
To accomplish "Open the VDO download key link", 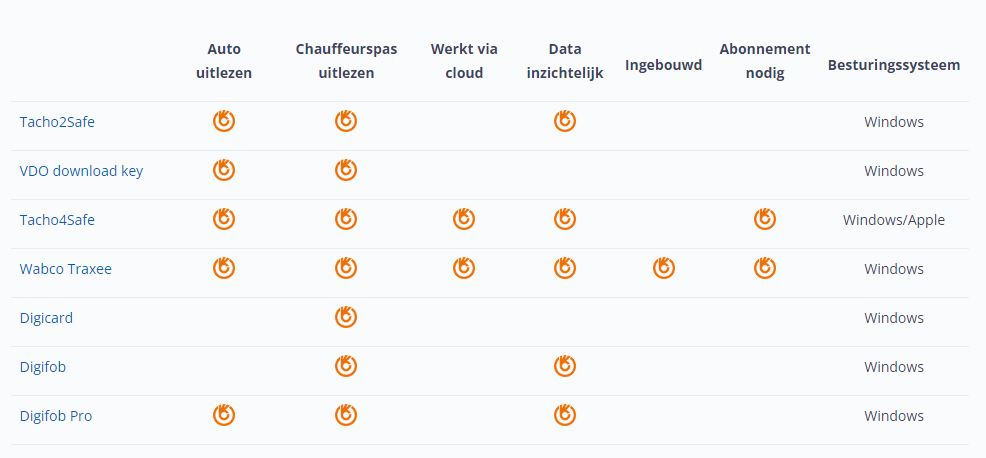I will pos(81,170).
